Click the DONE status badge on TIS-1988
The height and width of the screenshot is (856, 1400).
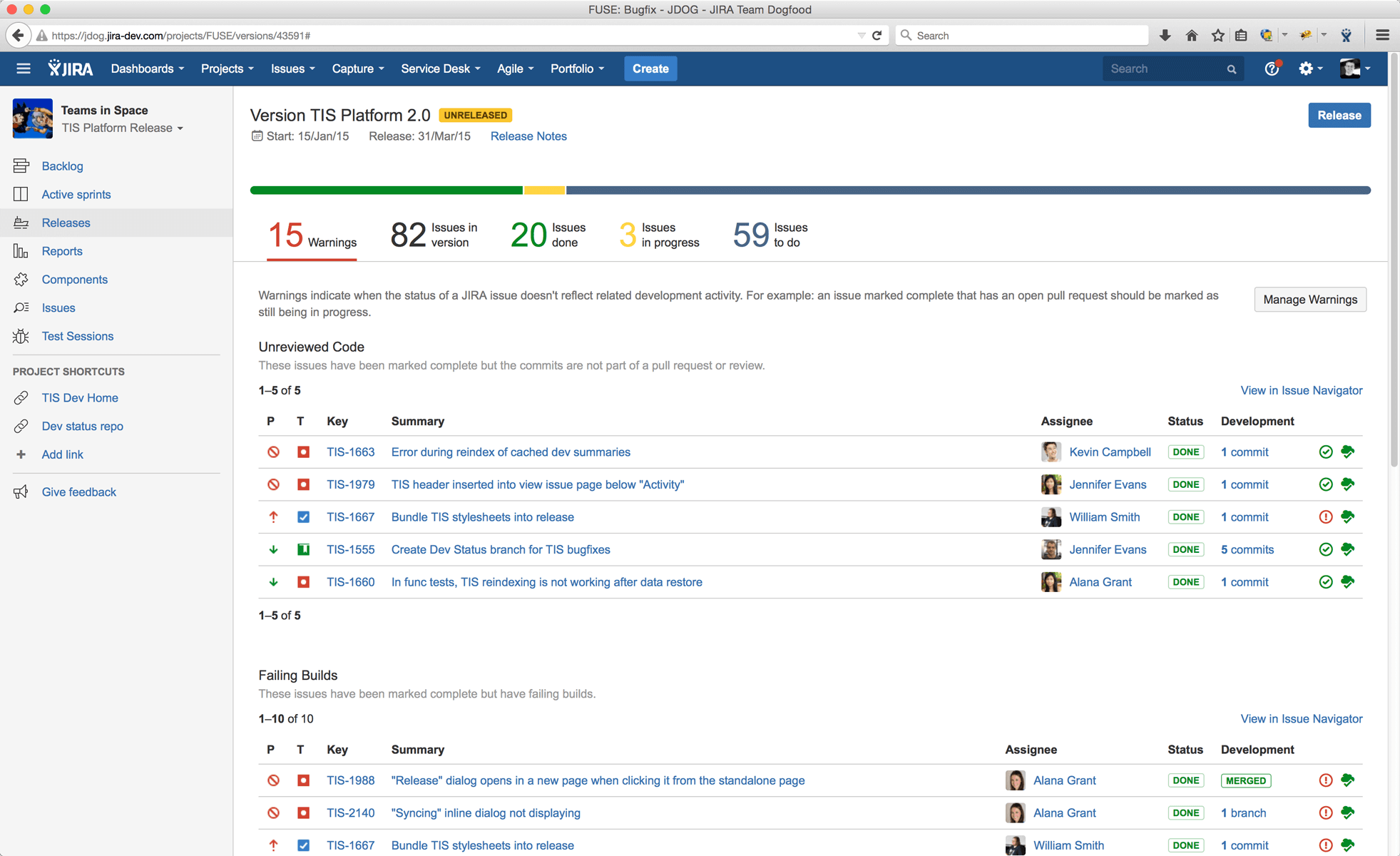point(1186,780)
